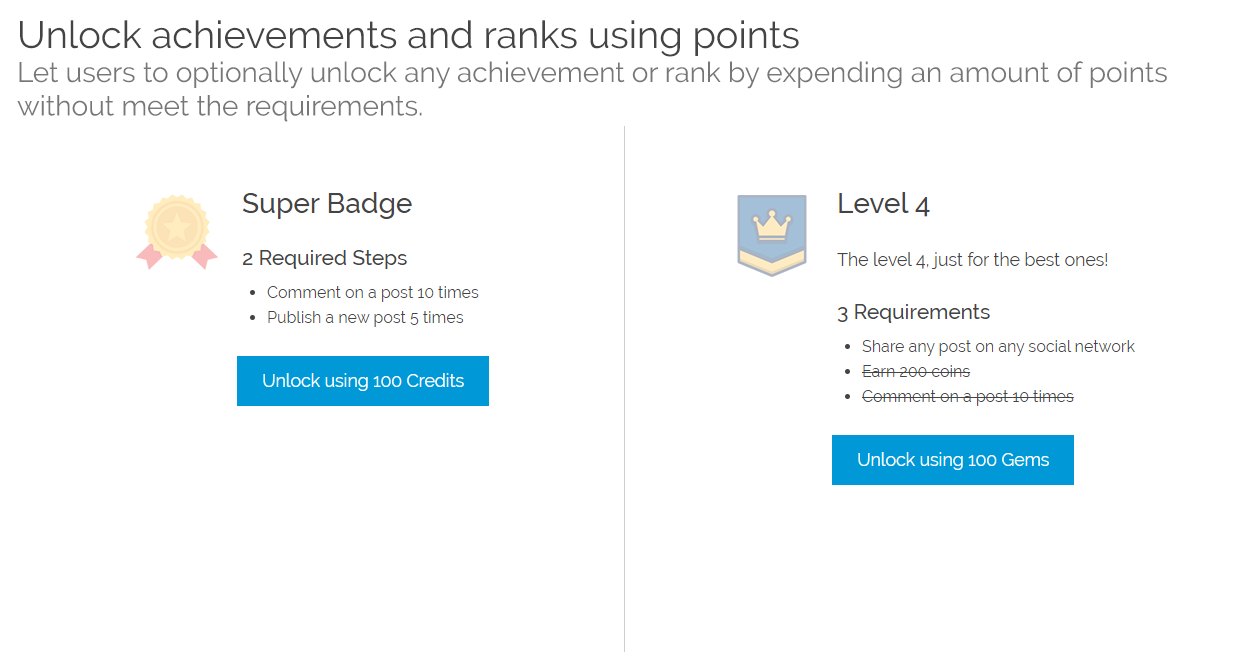The width and height of the screenshot is (1250, 670).
Task: Click the 'Unlock achievements and ranks' page title
Action: point(409,35)
